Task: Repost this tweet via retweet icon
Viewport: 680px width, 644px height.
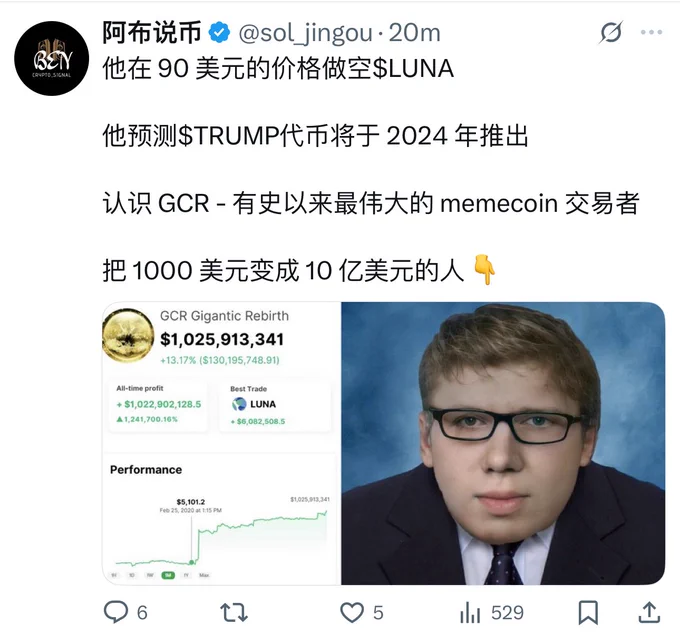Action: coord(234,613)
